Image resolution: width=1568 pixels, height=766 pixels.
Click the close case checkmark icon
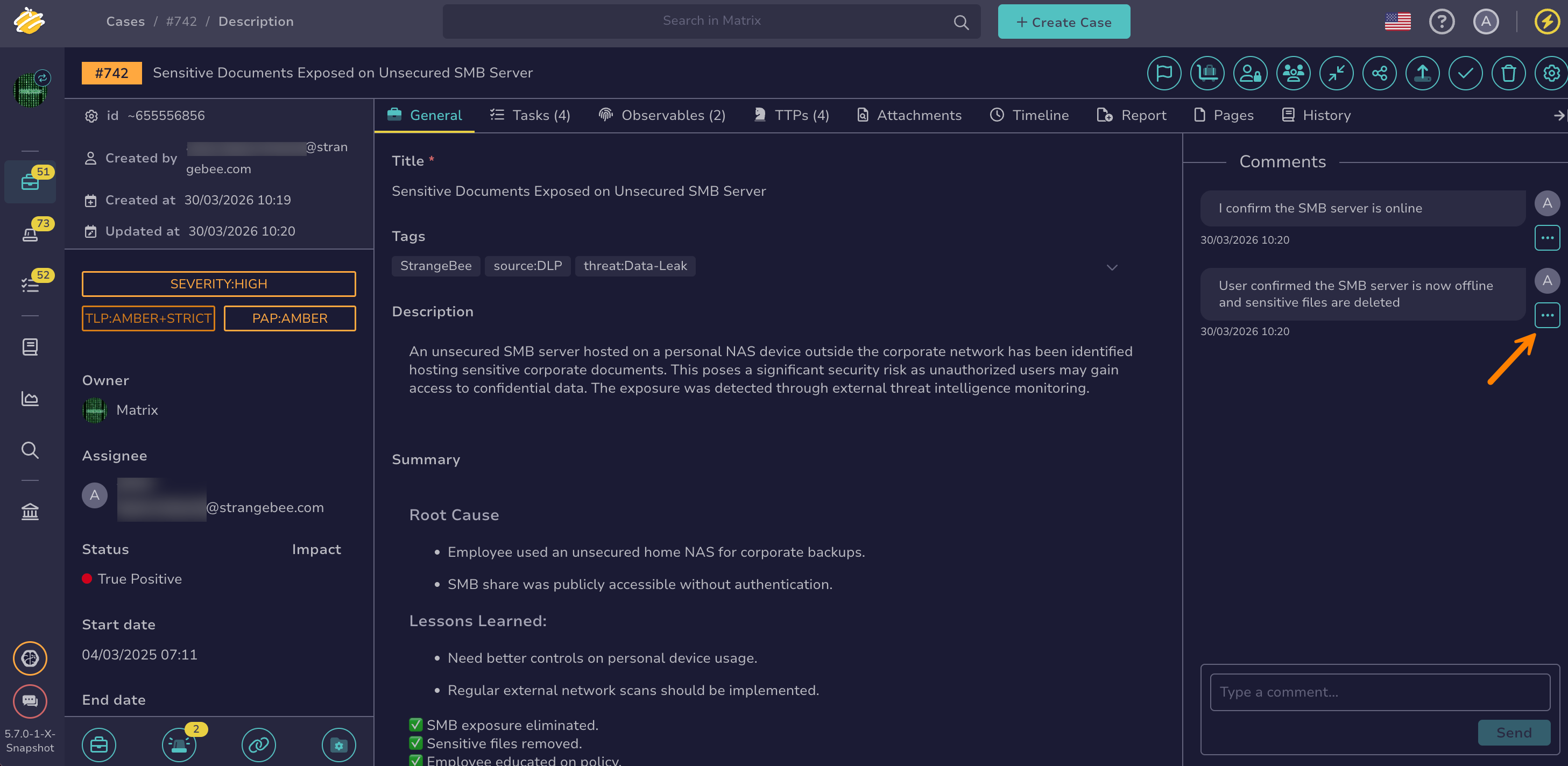[1465, 73]
